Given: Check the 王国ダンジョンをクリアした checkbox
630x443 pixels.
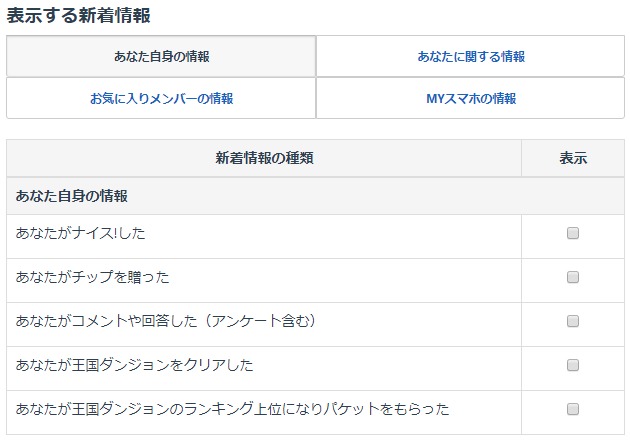Looking at the screenshot, I should [573, 365].
